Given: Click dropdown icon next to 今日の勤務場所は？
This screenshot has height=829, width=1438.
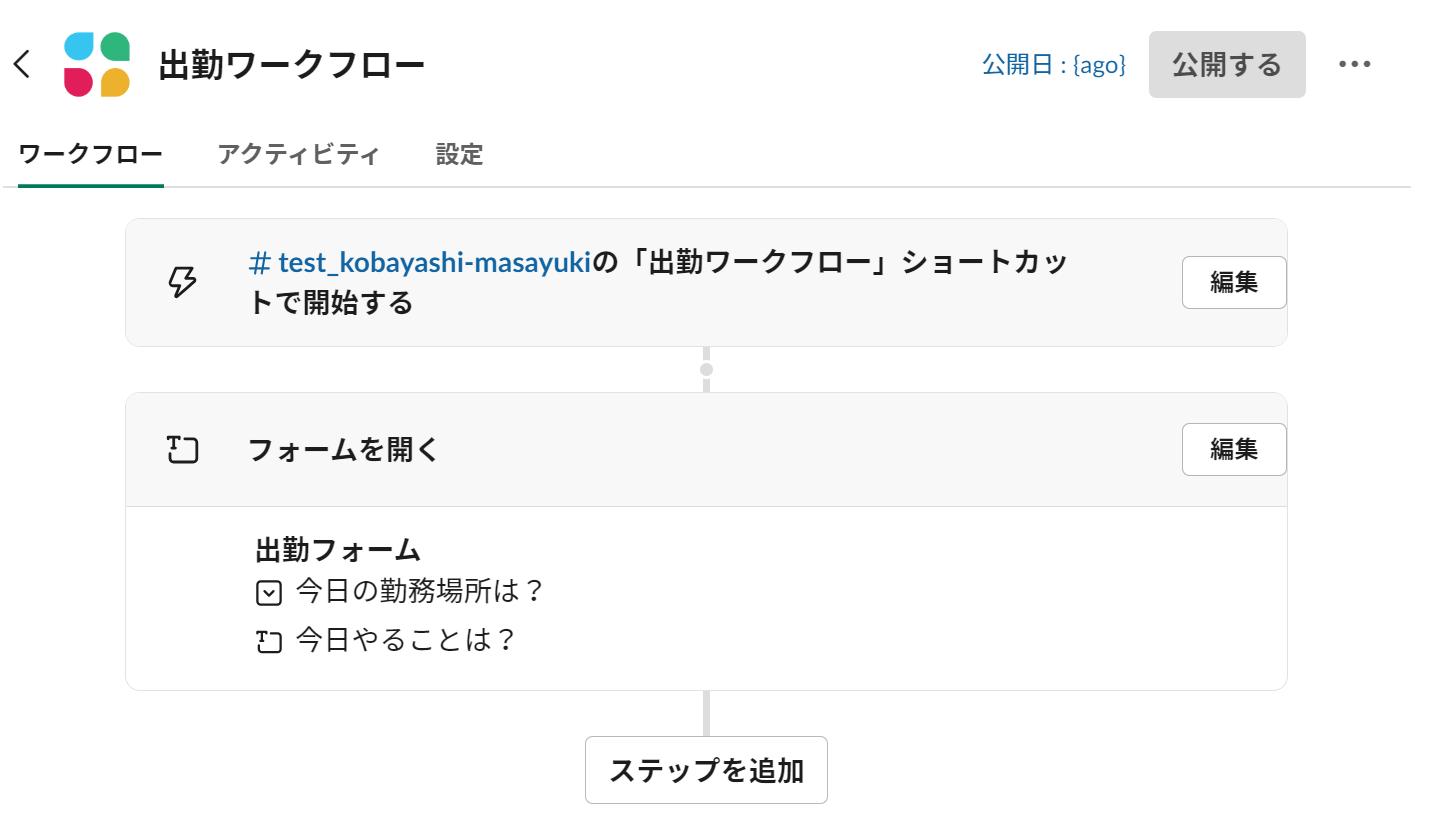Looking at the screenshot, I should tap(269, 594).
